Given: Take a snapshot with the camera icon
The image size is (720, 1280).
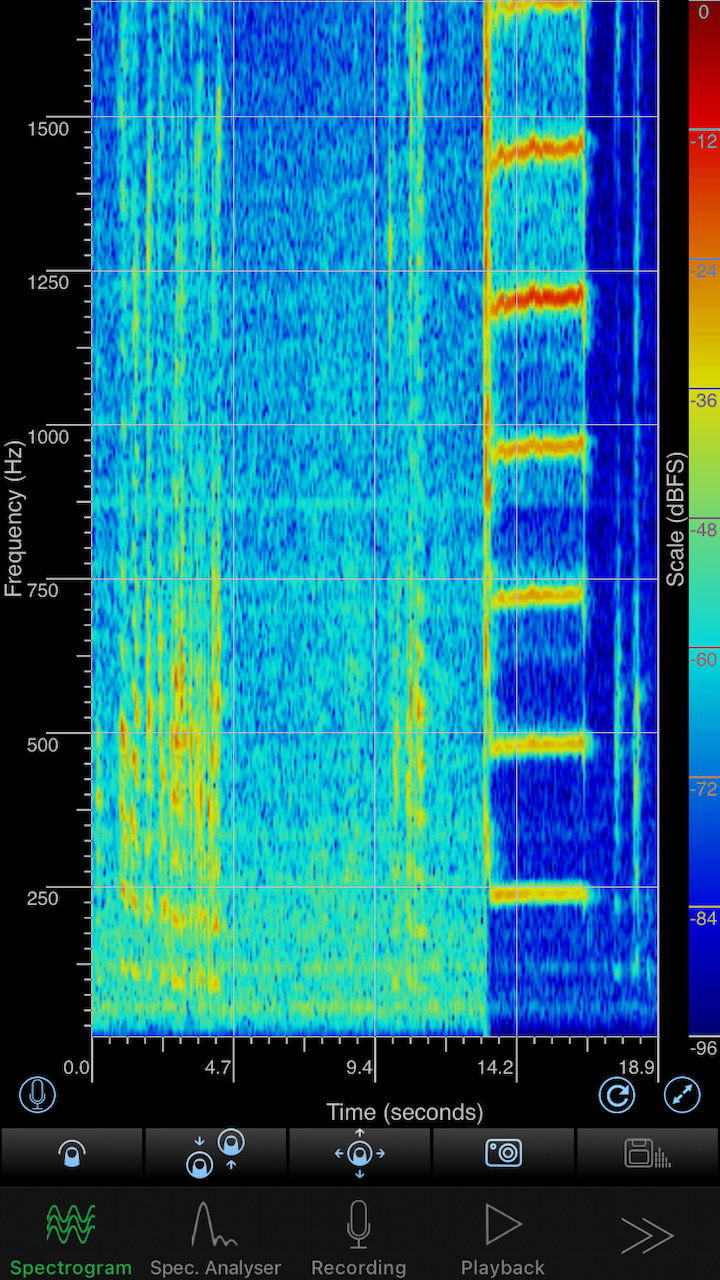Looking at the screenshot, I should tap(503, 1153).
